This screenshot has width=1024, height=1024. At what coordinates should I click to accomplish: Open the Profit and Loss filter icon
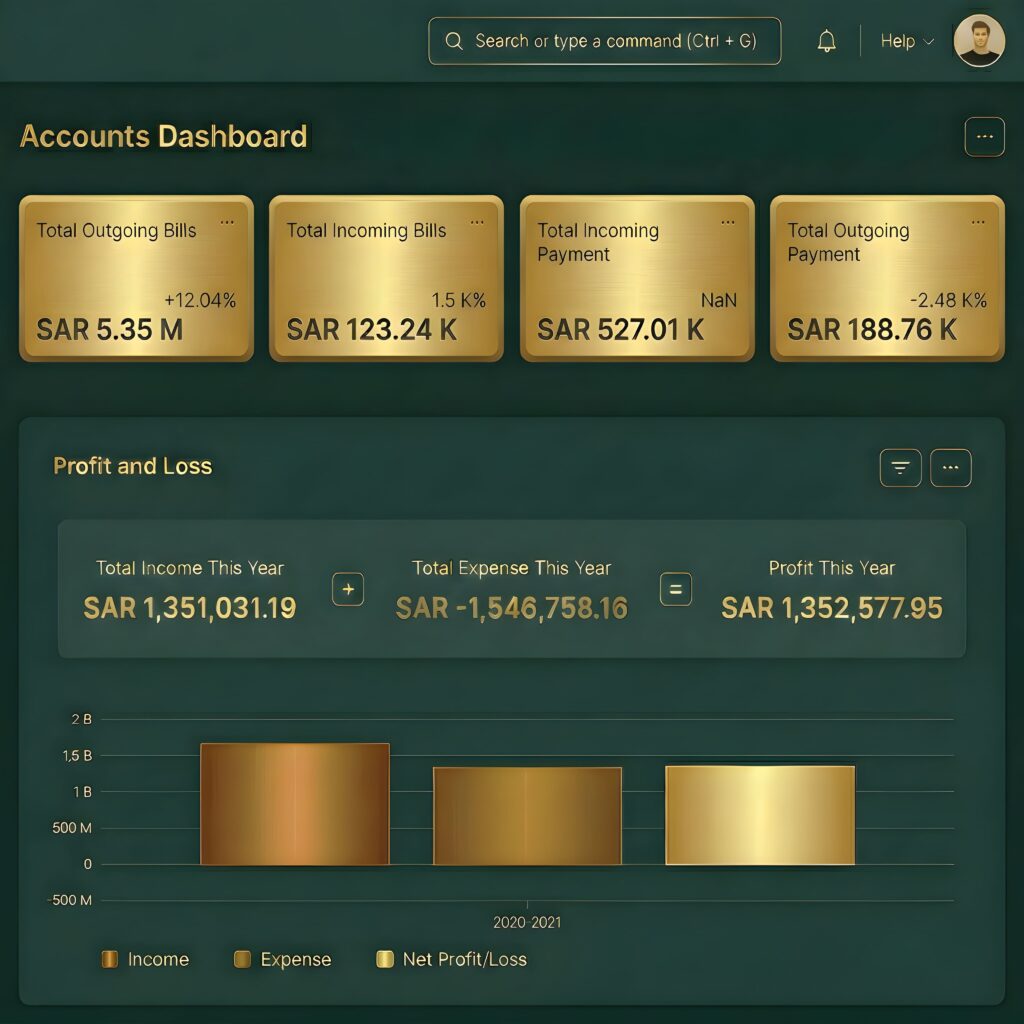900,467
